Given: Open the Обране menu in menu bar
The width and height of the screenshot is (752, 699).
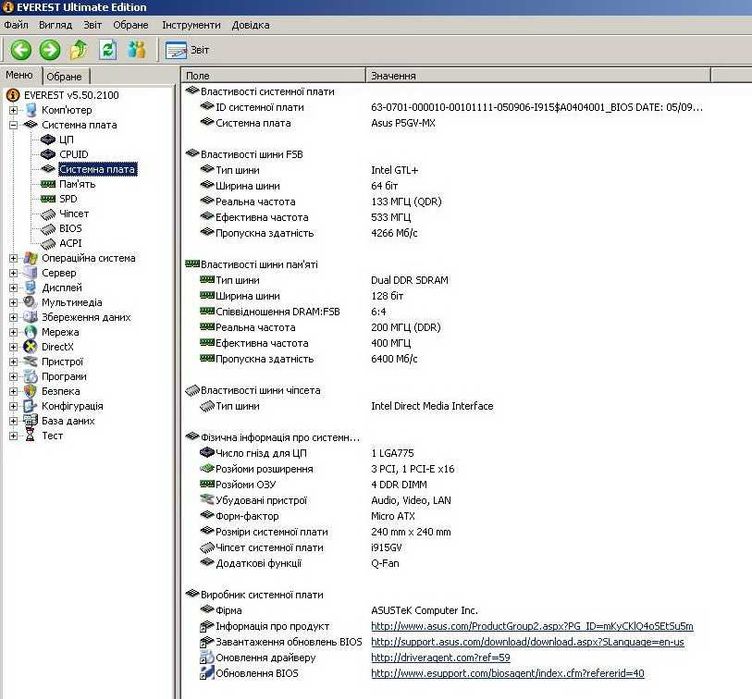Looking at the screenshot, I should (130, 25).
